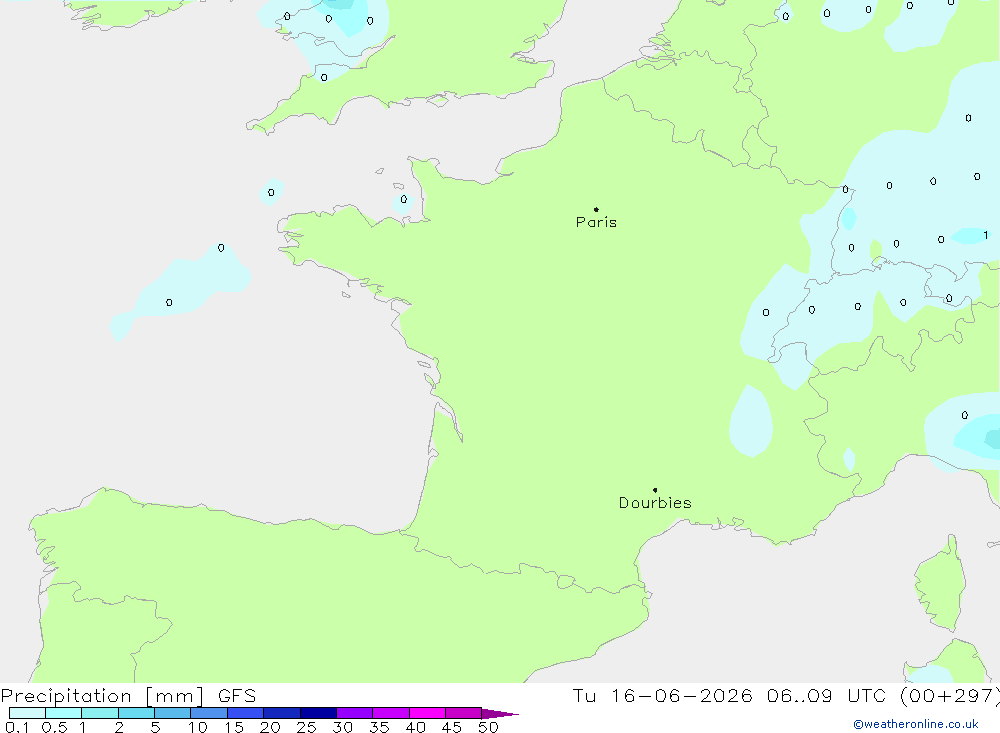Click the legend arrow beyond 50 mm
This screenshot has width=1000, height=733.
500,713
